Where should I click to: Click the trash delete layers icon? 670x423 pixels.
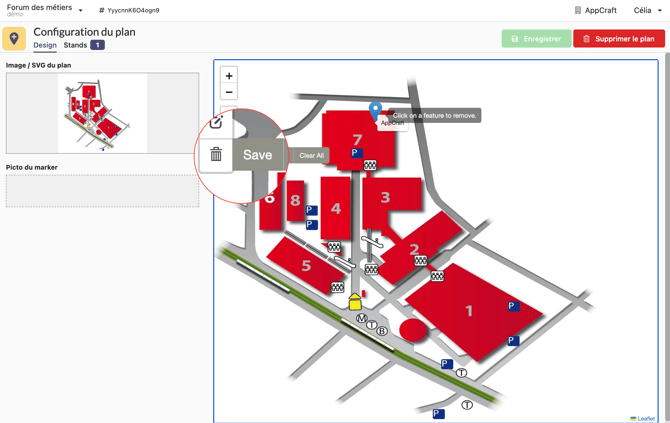(216, 155)
